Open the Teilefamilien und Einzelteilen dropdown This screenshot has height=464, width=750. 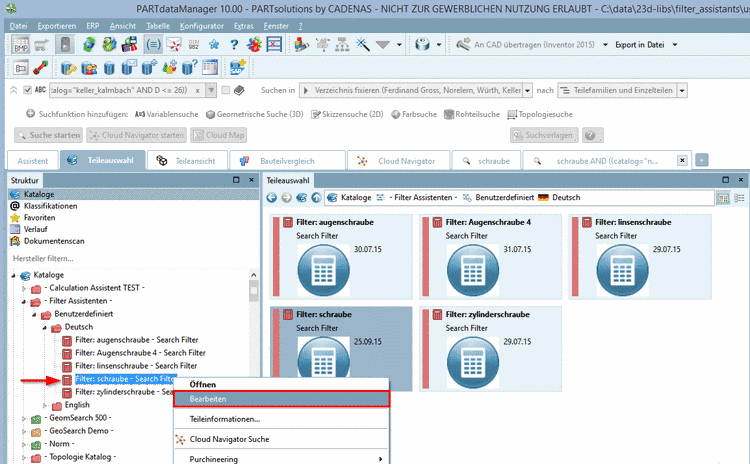[x=683, y=90]
